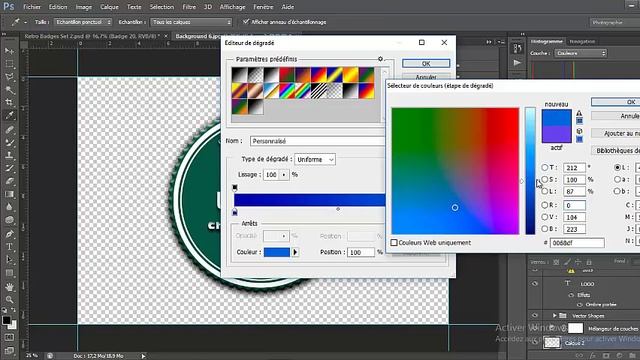Select the Zoom tool
The width and height of the screenshot is (640, 360).
click(x=9, y=300)
